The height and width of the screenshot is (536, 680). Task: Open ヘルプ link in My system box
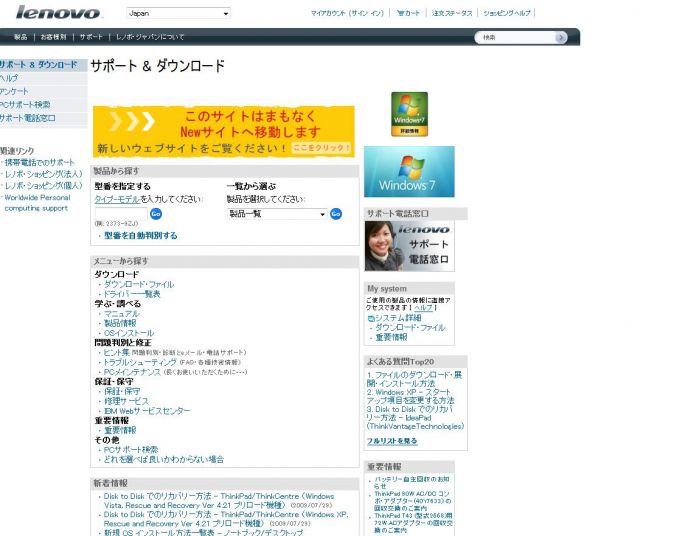pos(423,307)
